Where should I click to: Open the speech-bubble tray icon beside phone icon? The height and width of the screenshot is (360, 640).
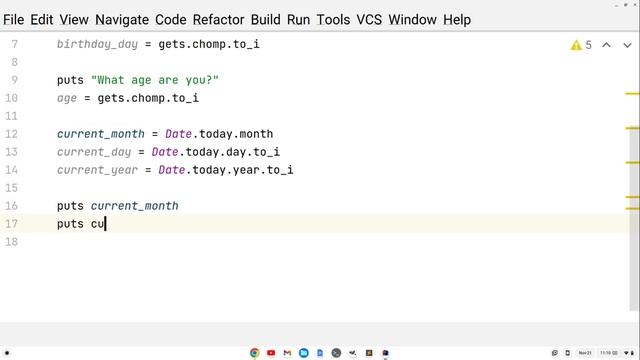tap(555, 353)
